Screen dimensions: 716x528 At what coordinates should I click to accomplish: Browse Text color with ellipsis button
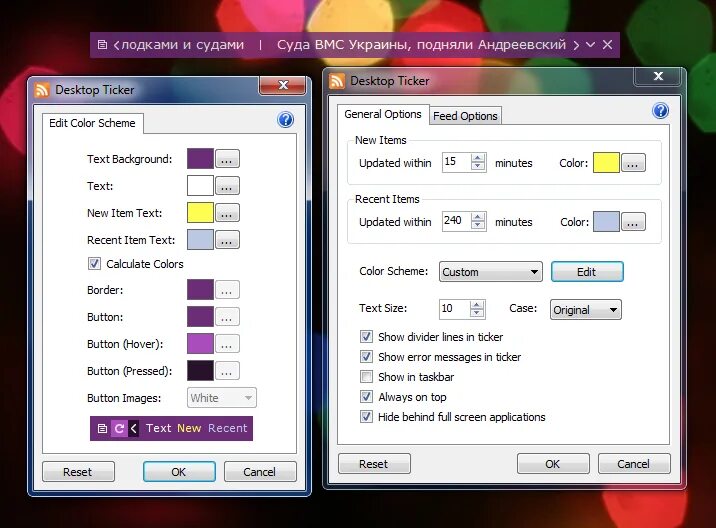point(227,186)
